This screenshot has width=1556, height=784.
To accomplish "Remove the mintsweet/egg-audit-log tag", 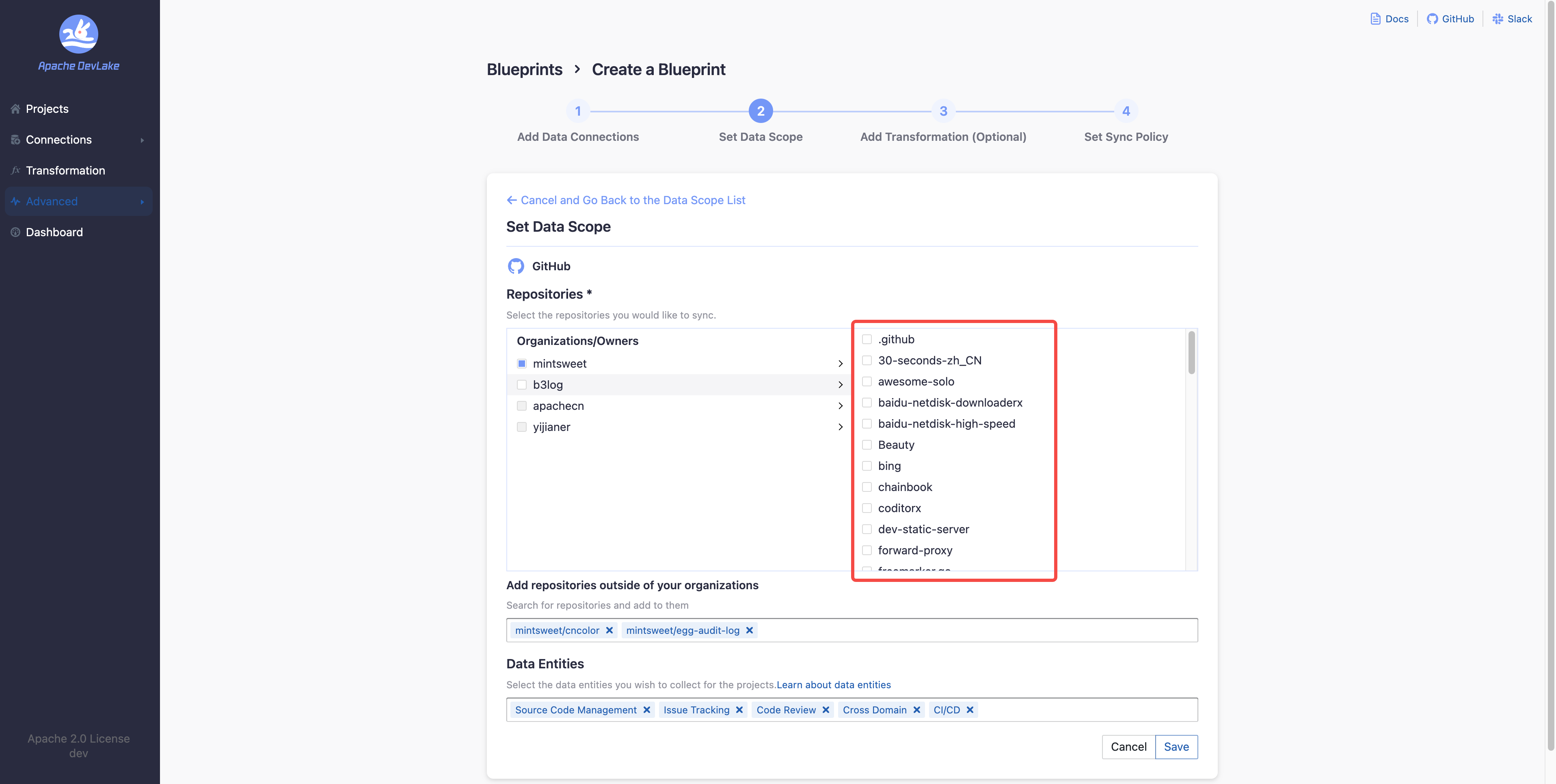I will click(x=750, y=630).
